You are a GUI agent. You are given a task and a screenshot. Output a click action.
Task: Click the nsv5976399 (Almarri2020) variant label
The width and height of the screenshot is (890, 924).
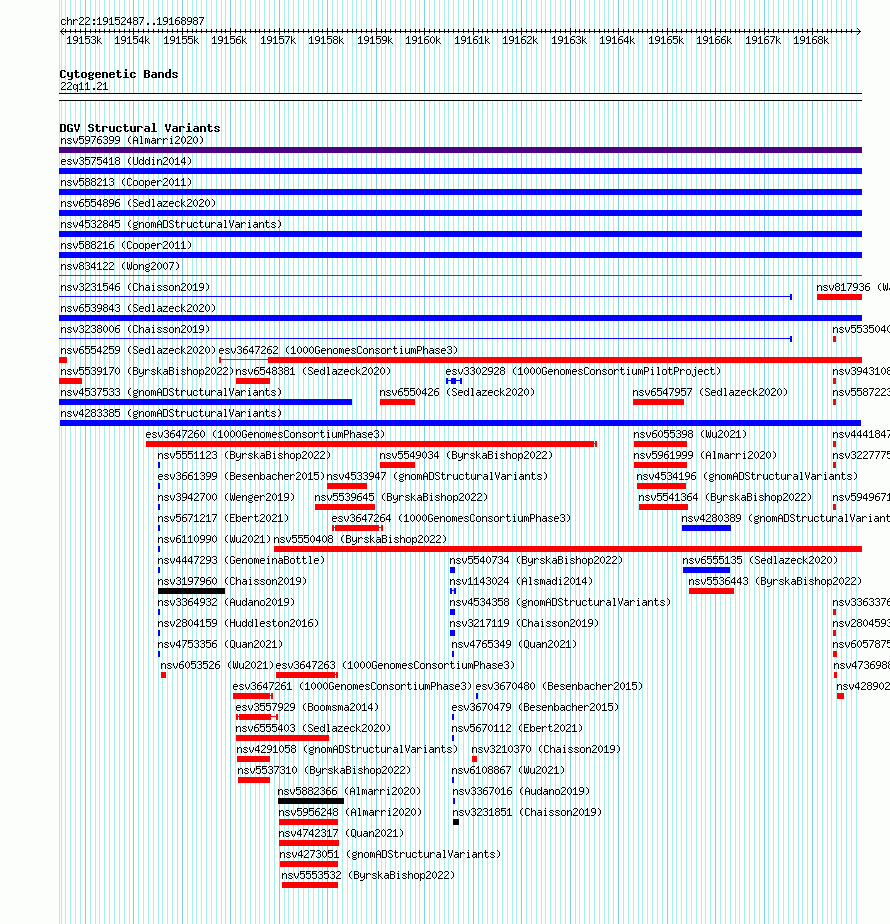click(x=132, y=140)
